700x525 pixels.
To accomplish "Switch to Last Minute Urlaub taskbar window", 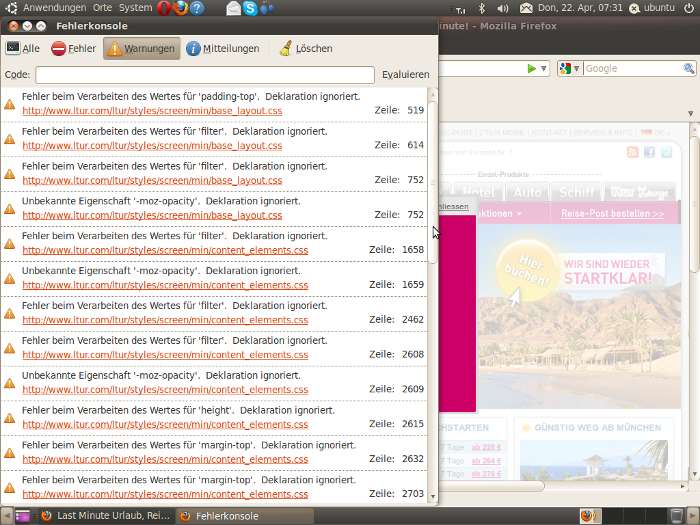I will click(105, 516).
